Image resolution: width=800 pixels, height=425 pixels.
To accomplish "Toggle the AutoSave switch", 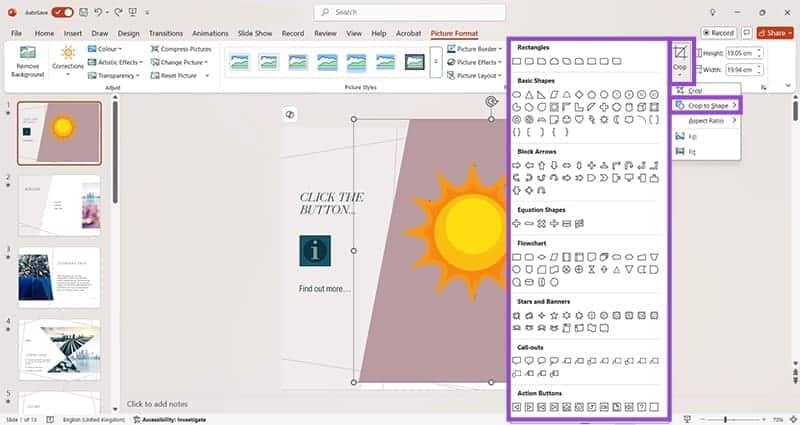I will click(x=62, y=12).
